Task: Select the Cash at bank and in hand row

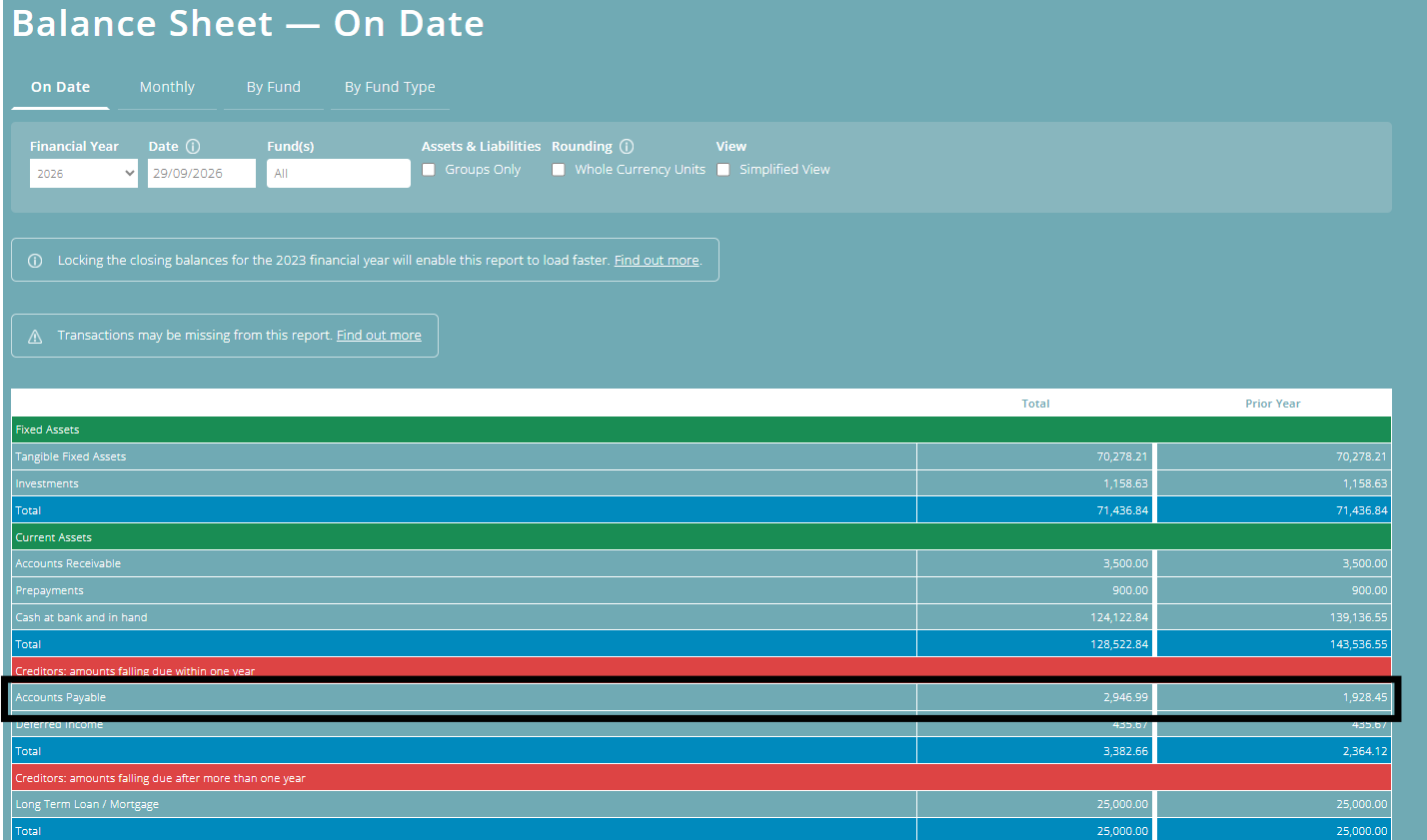Action: coord(702,617)
